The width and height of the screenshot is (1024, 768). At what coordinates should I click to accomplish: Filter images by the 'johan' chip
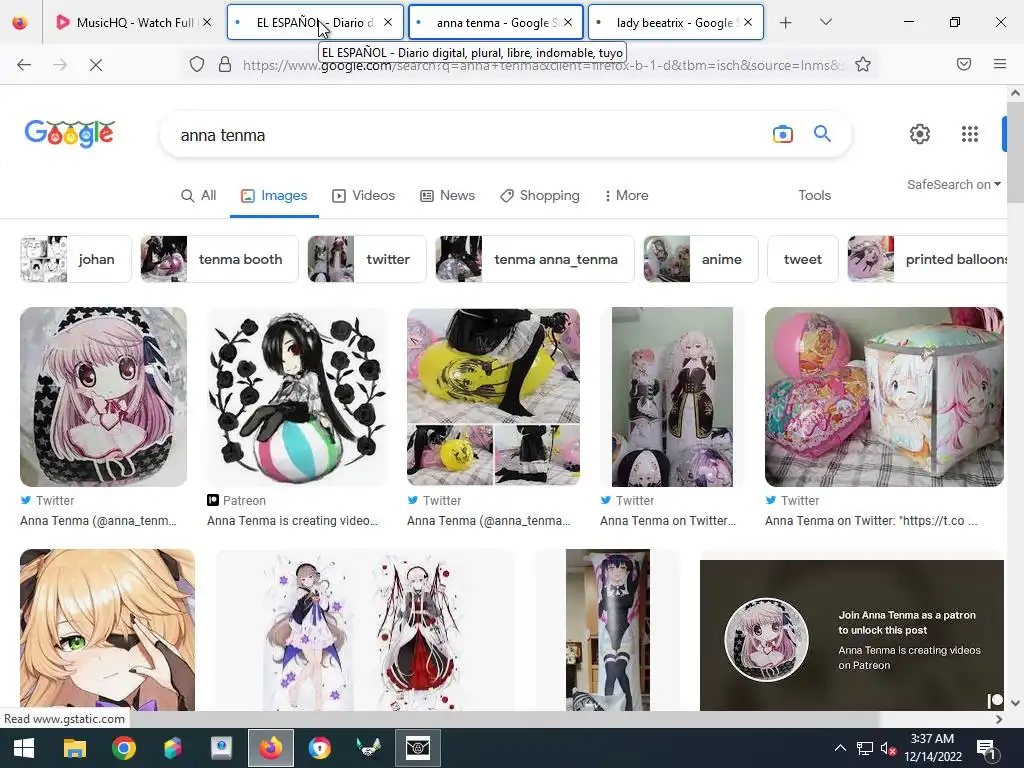click(76, 259)
